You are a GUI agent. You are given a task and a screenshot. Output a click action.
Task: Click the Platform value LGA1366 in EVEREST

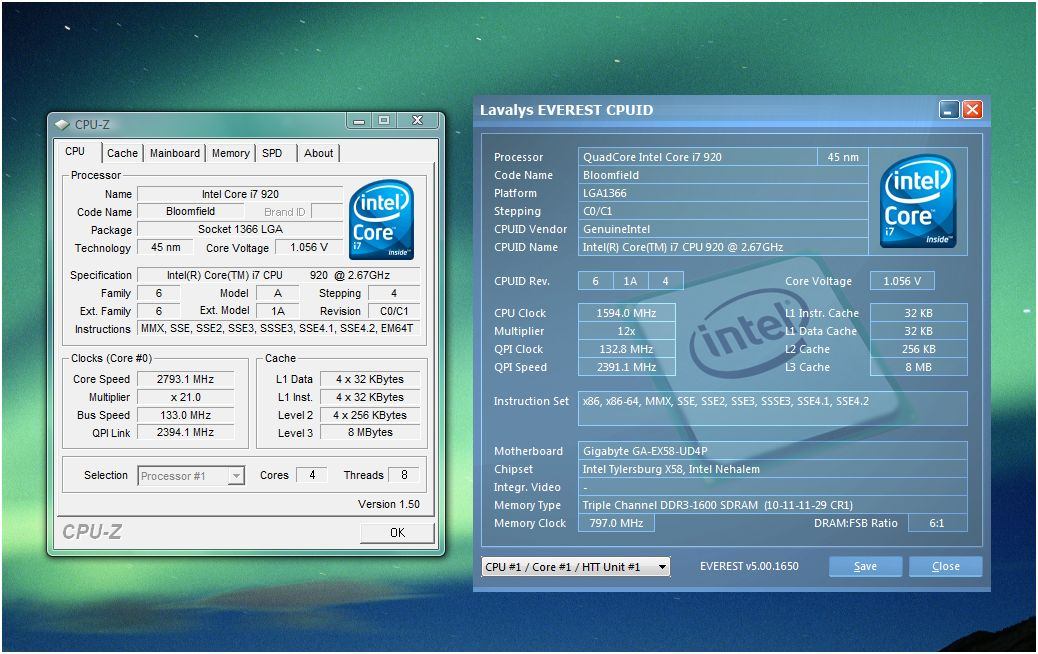click(722, 193)
